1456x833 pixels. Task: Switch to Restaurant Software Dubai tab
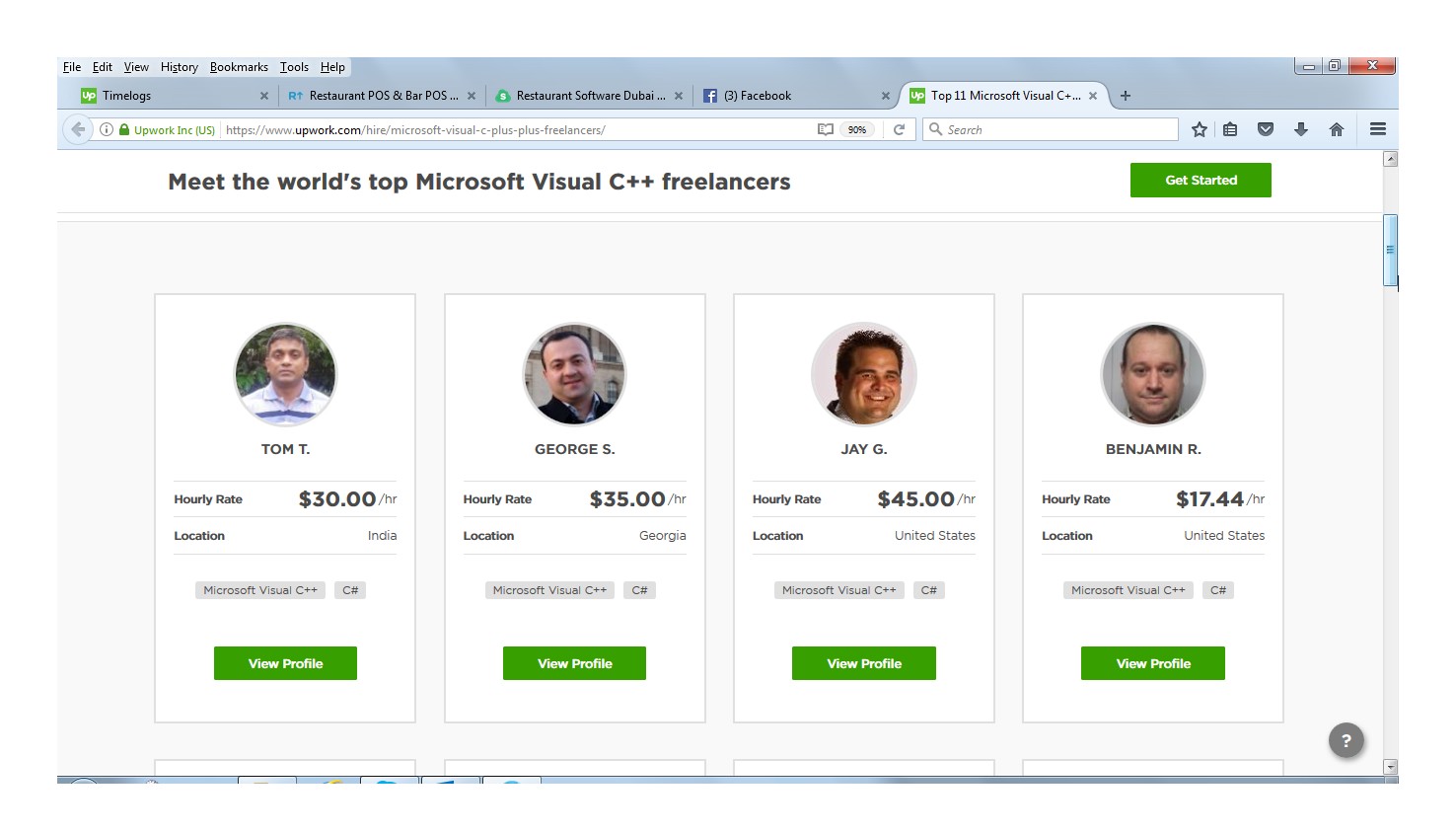pyautogui.click(x=587, y=96)
